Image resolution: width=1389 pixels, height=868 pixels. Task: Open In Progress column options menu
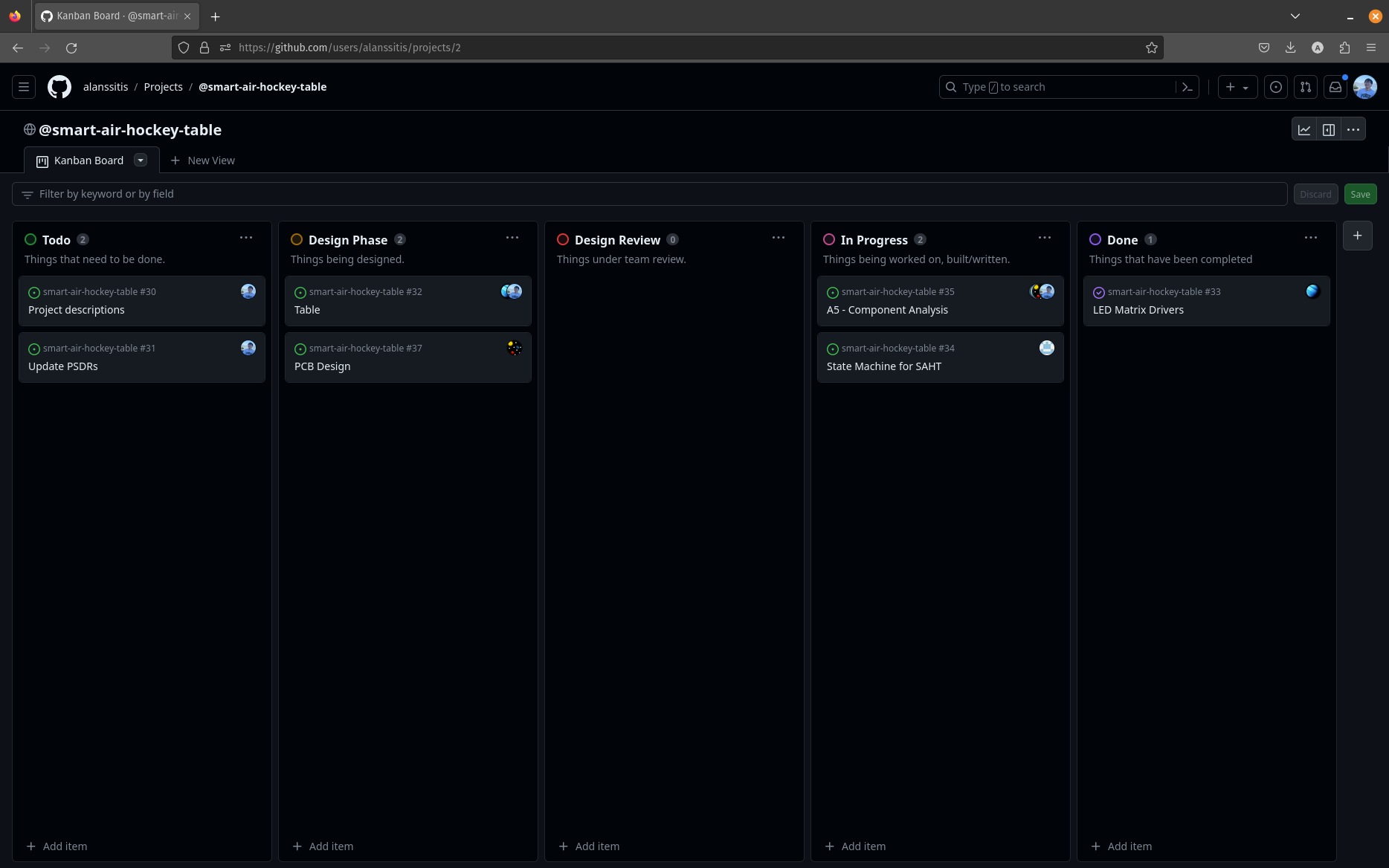tap(1045, 238)
